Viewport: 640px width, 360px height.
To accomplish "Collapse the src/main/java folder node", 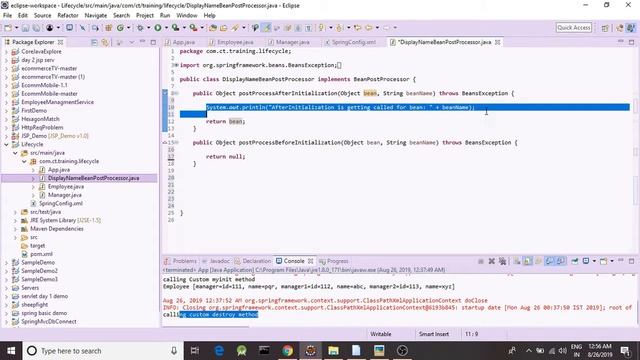I will (x=15, y=153).
